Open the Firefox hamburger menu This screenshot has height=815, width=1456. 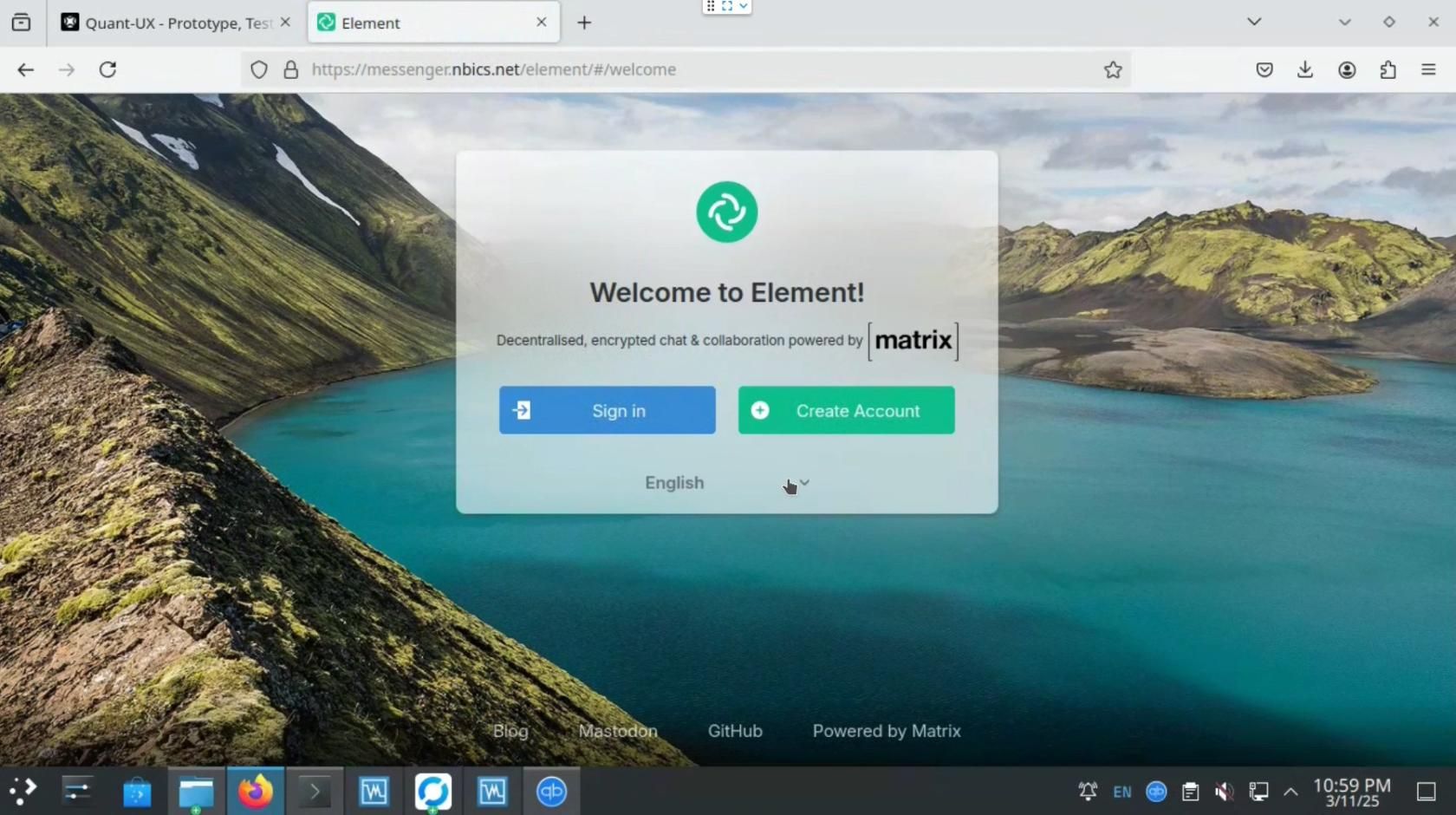tap(1428, 69)
